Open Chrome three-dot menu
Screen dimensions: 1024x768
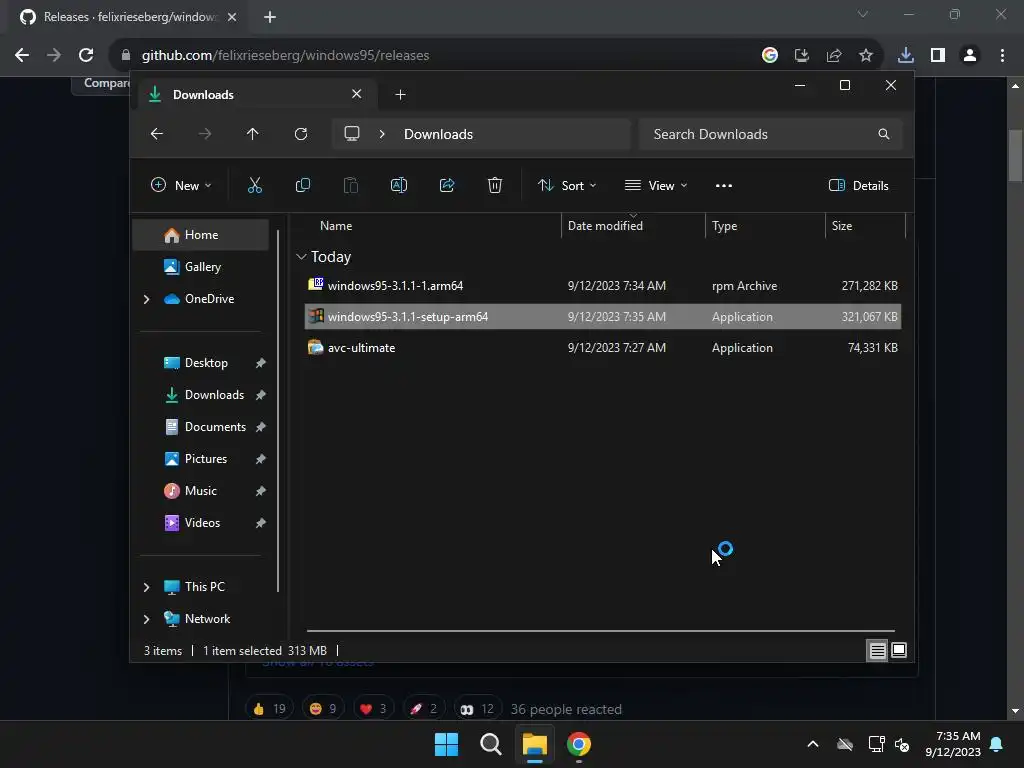tap(1002, 55)
